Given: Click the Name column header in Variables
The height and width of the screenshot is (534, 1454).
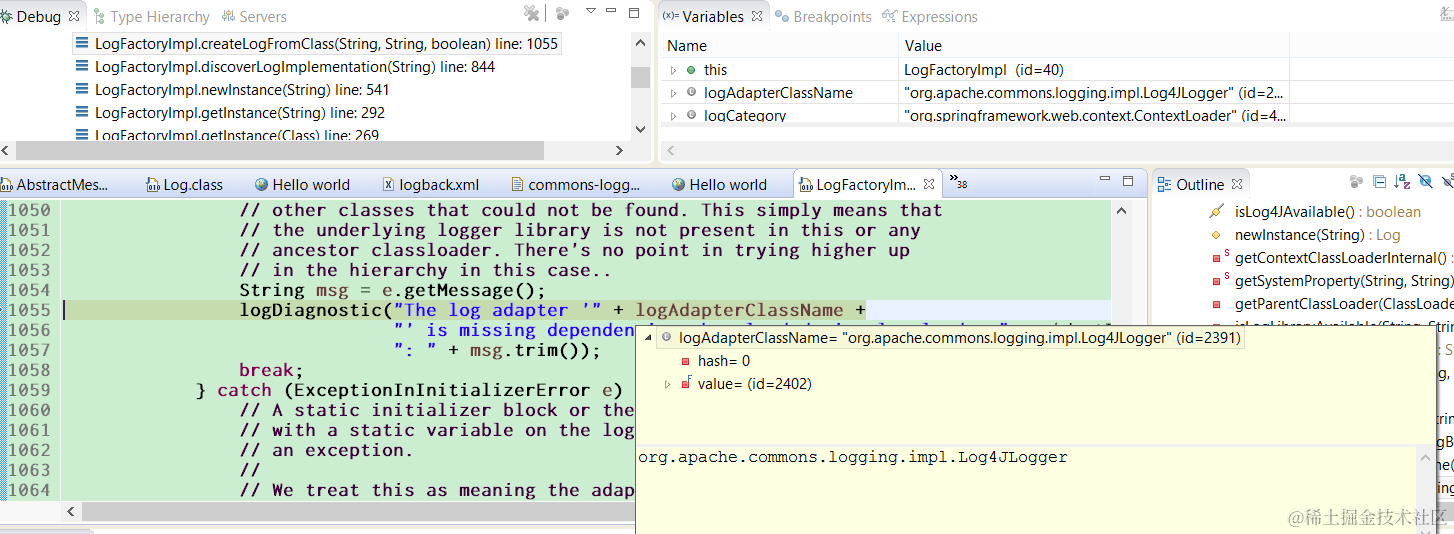Looking at the screenshot, I should (x=779, y=46).
